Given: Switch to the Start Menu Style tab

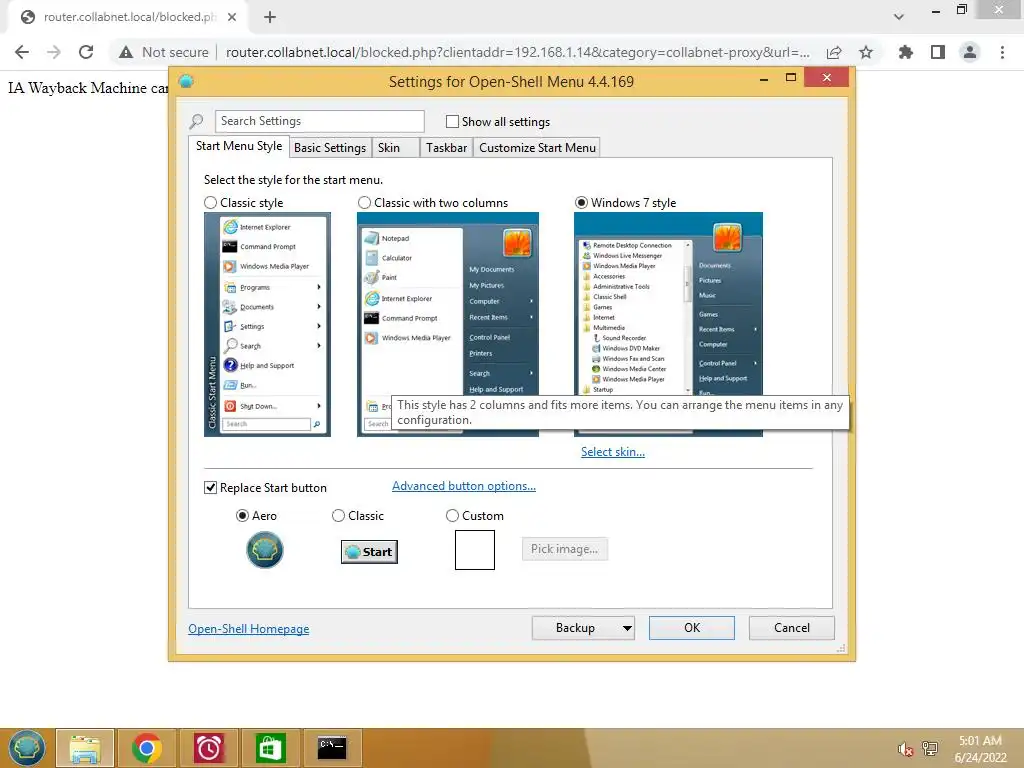Looking at the screenshot, I should click(x=239, y=146).
